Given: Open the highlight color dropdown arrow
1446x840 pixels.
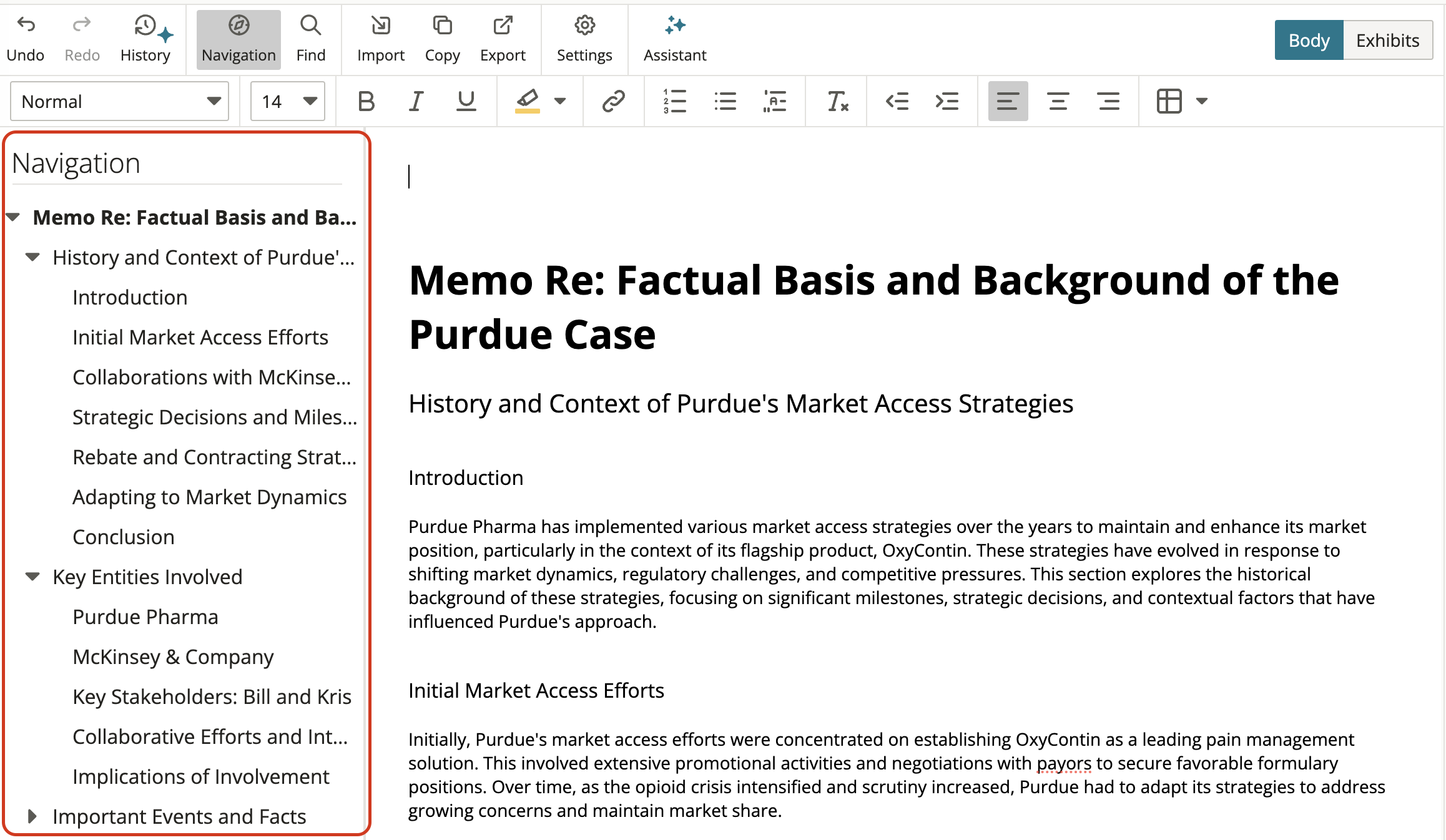Looking at the screenshot, I should (560, 101).
